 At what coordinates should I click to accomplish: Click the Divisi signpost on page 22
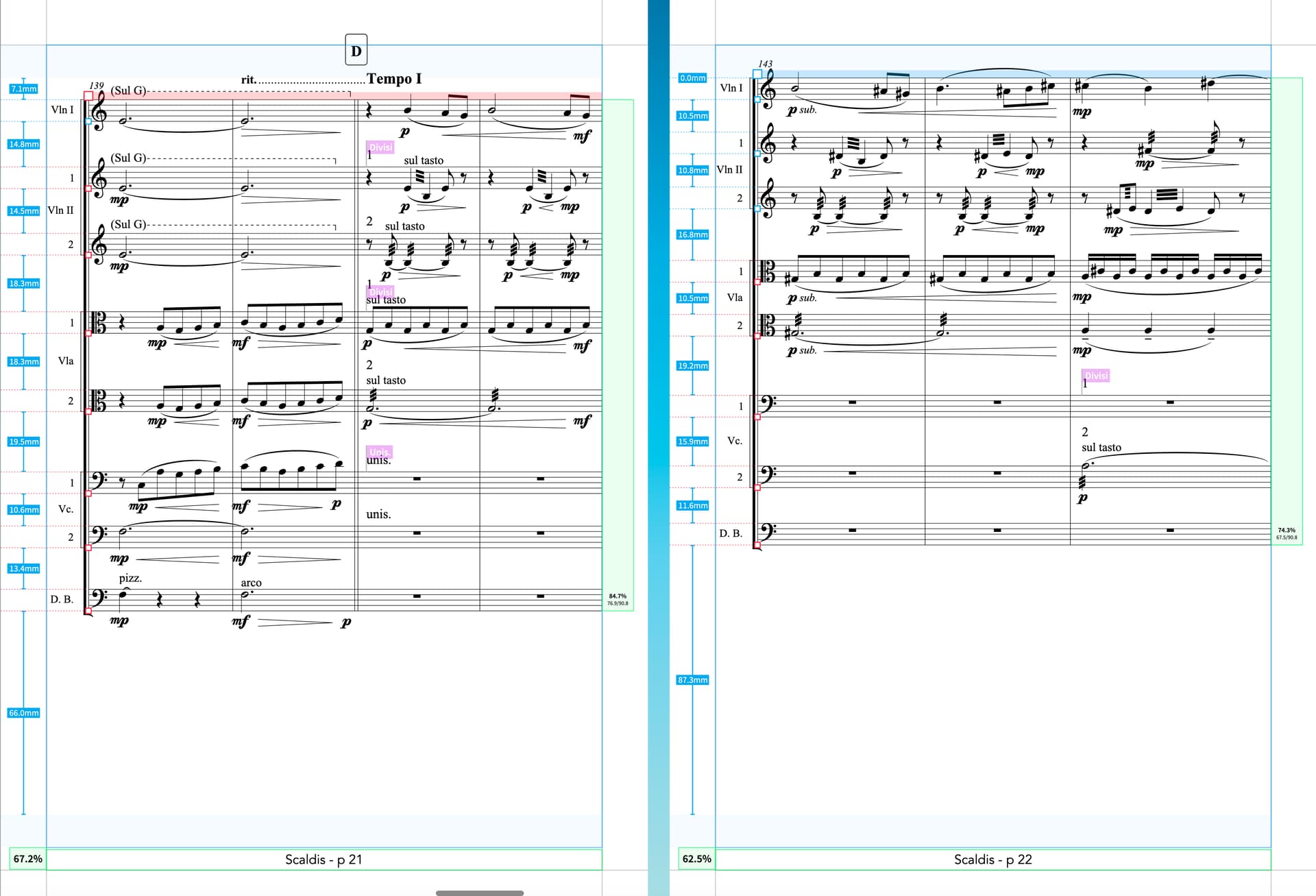point(1095,376)
